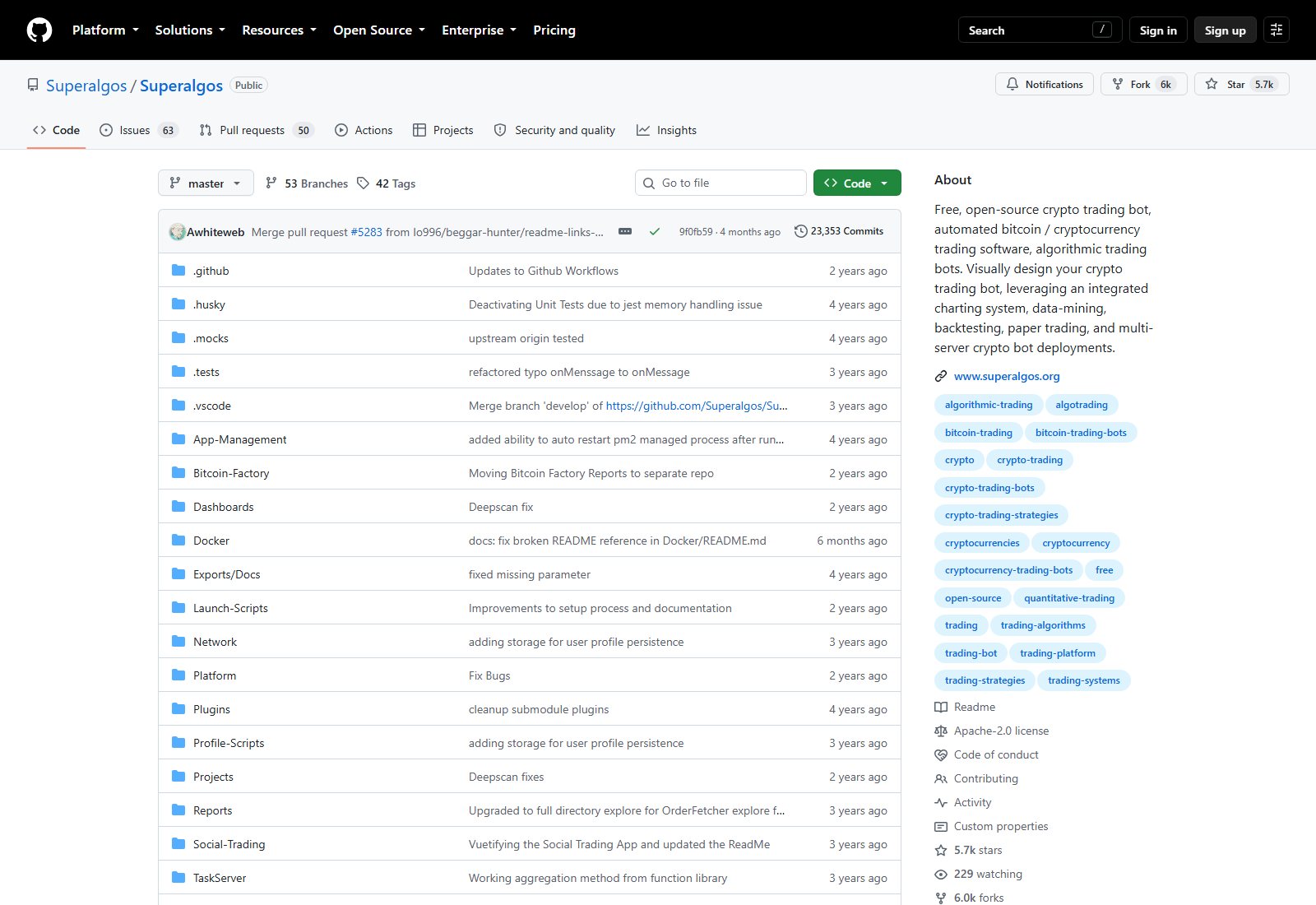Visit www.superalgos.org
This screenshot has width=1316, height=905.
[x=1007, y=376]
